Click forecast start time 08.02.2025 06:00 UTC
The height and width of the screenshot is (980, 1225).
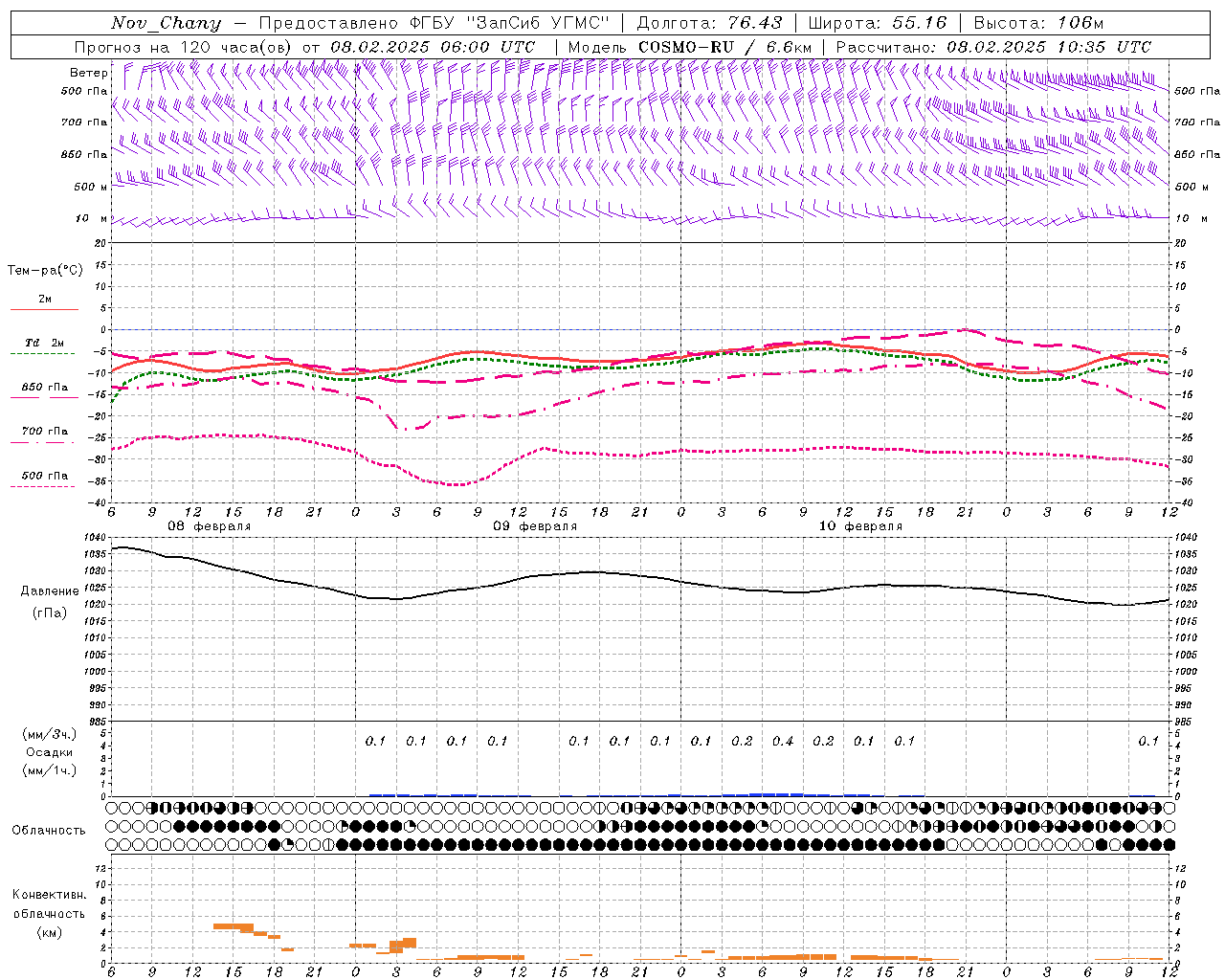click(x=433, y=47)
